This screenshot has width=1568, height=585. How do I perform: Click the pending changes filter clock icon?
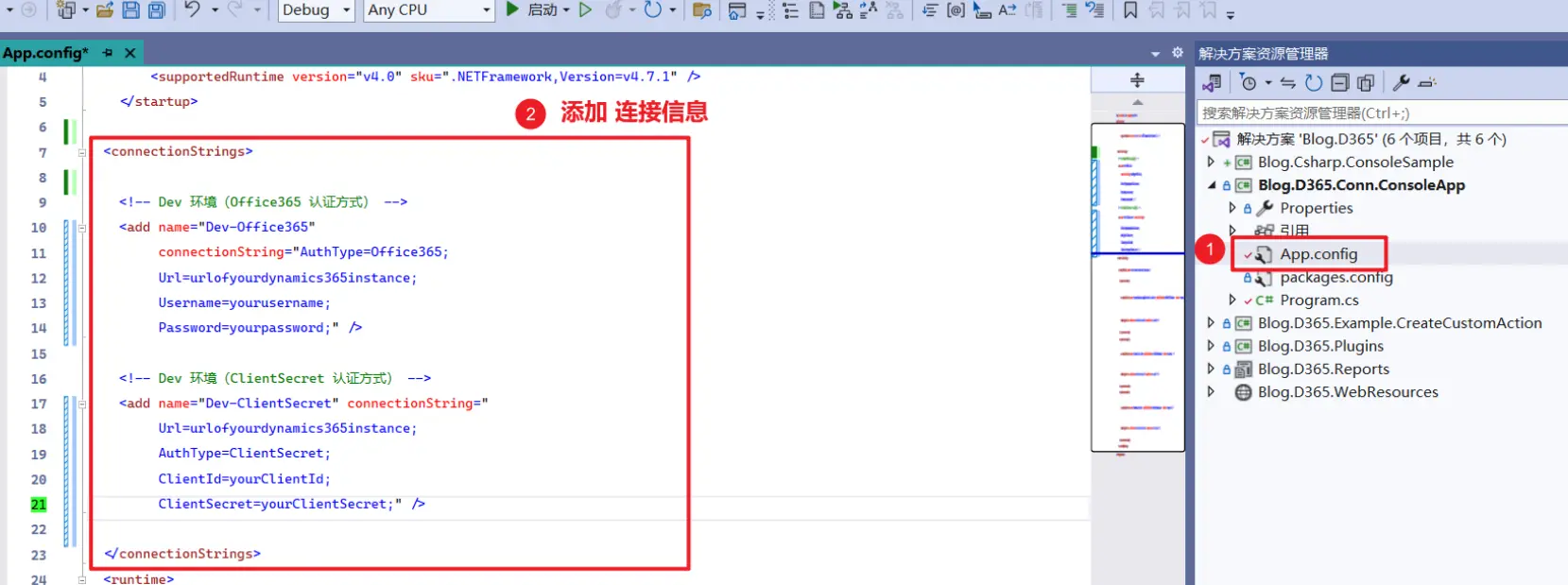pyautogui.click(x=1249, y=83)
